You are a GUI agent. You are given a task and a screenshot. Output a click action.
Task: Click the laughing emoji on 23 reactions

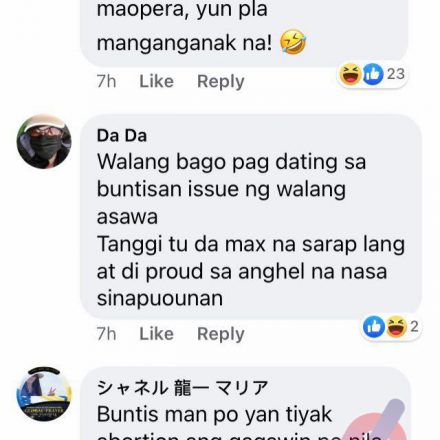(x=350, y=74)
